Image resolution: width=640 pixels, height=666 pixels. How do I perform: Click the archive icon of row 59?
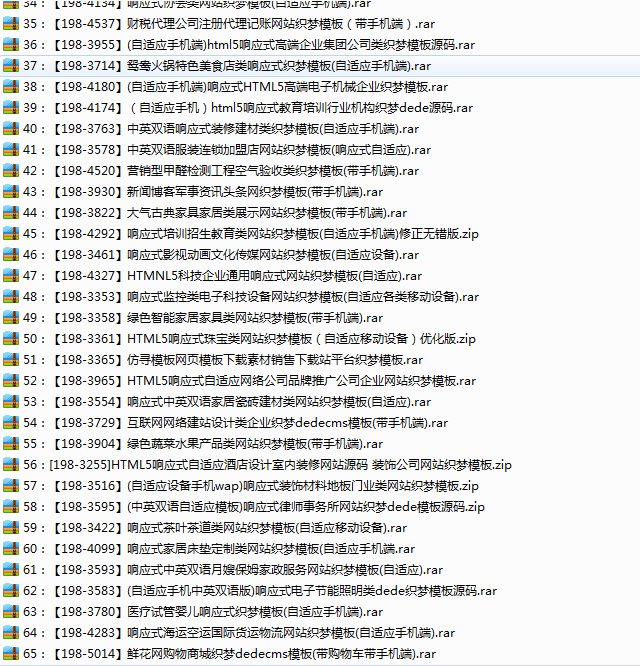pyautogui.click(x=11, y=528)
